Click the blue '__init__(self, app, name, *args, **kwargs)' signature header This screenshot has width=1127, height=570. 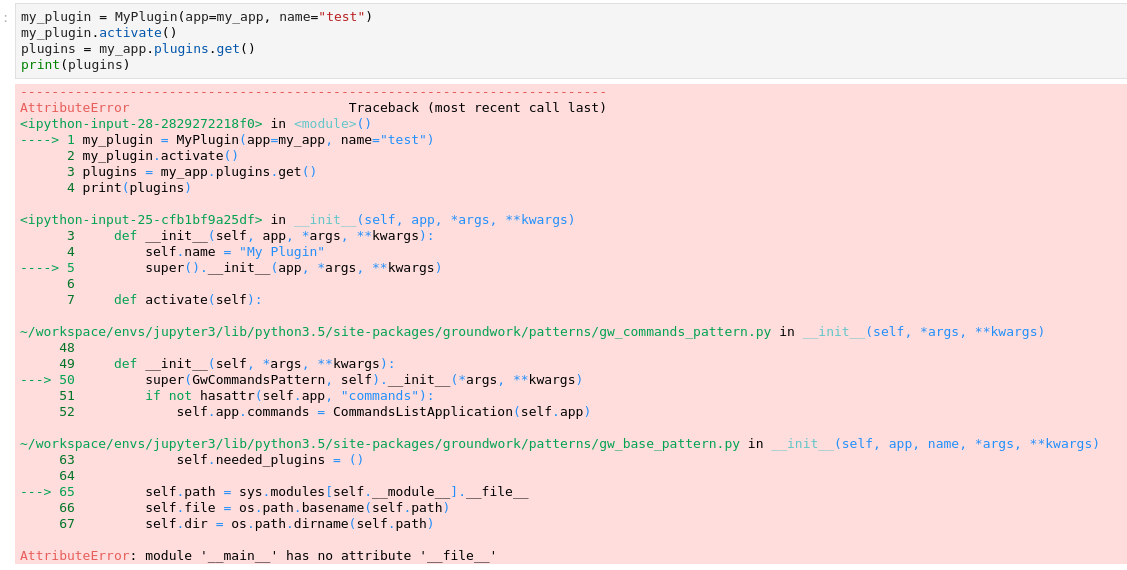tap(935, 443)
